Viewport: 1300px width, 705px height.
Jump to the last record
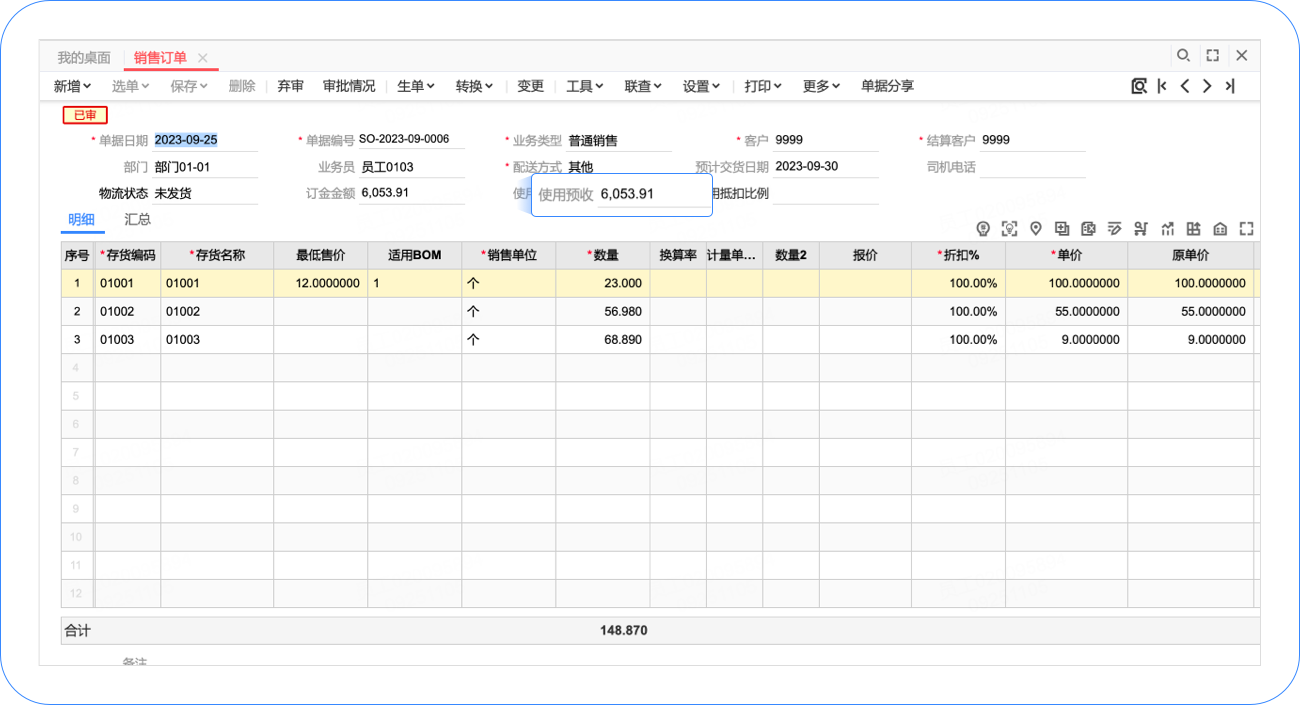[1230, 86]
